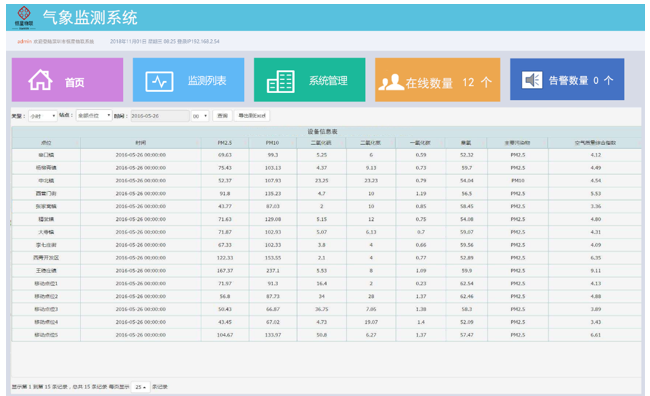The image size is (650, 396).
Task: Click the 二氧化硫 value 23.25
Action: coord(321,181)
